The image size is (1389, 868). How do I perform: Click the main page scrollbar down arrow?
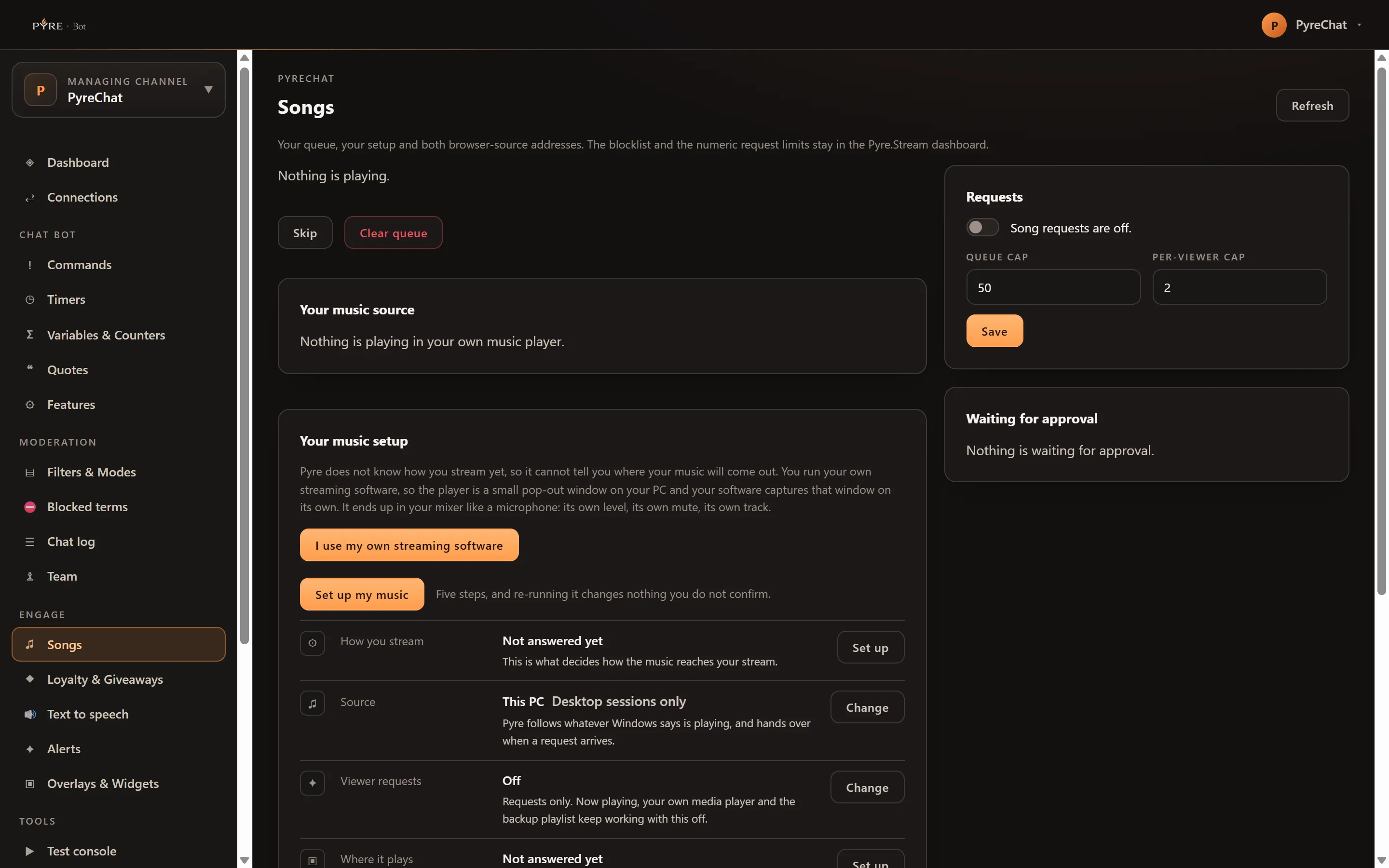1382,860
